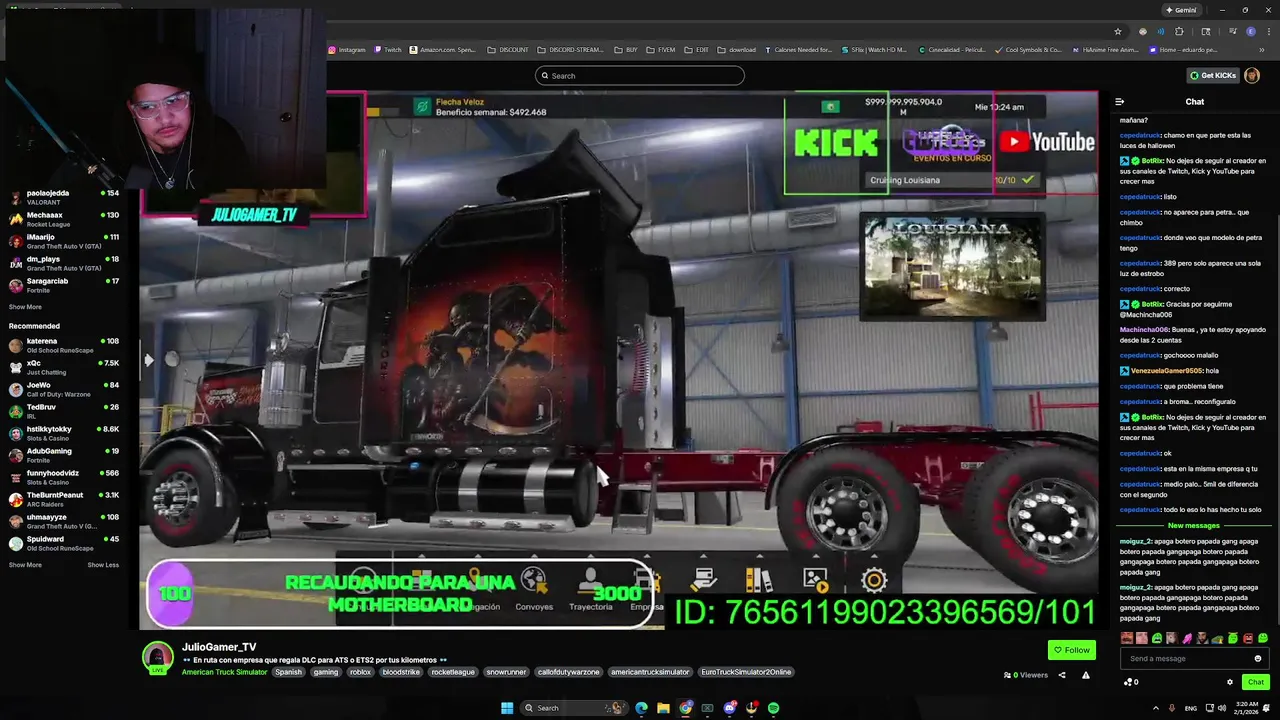Expand following list with top Show More
The image size is (1280, 720).
(x=25, y=307)
